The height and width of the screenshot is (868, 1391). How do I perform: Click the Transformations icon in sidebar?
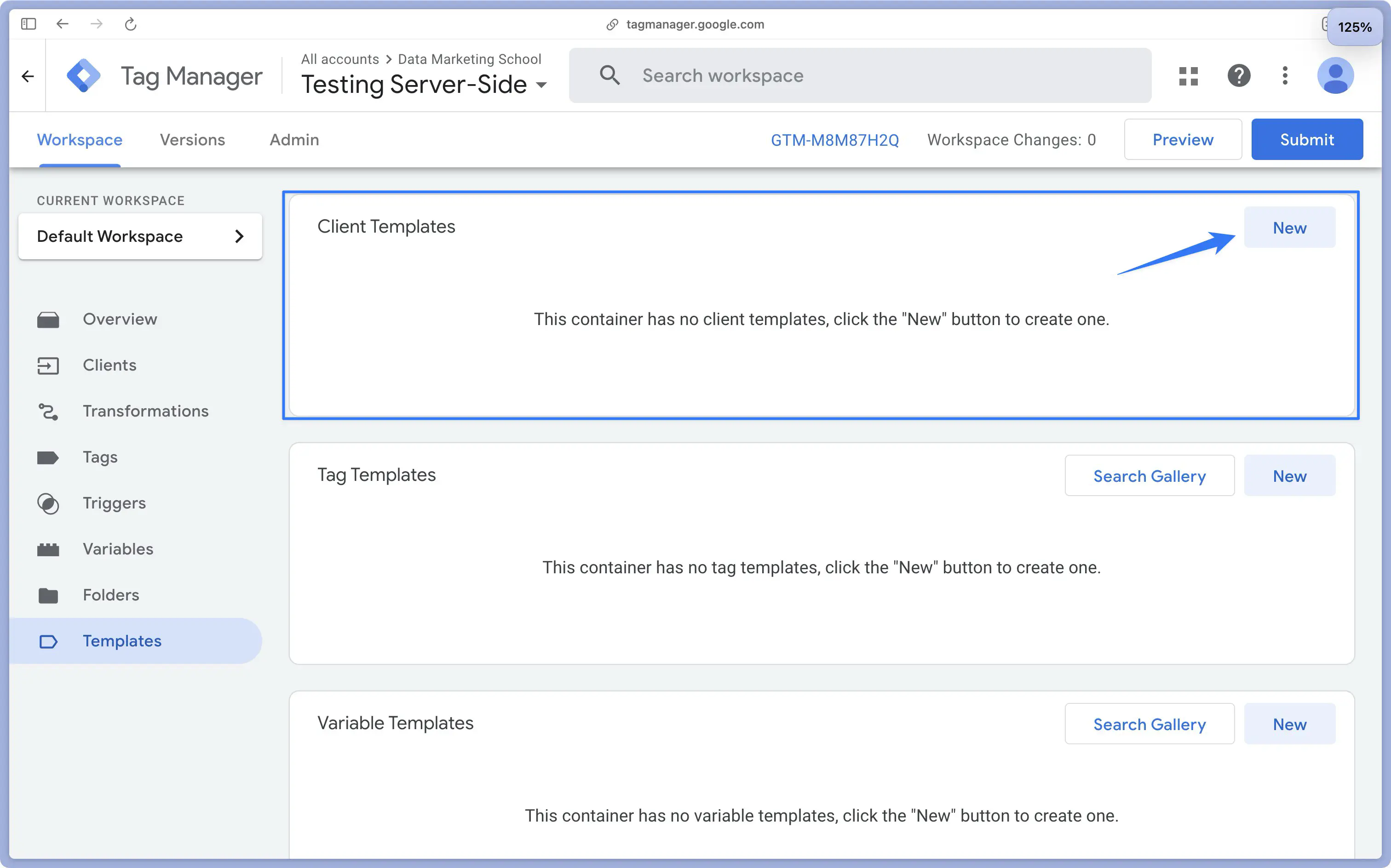[49, 411]
